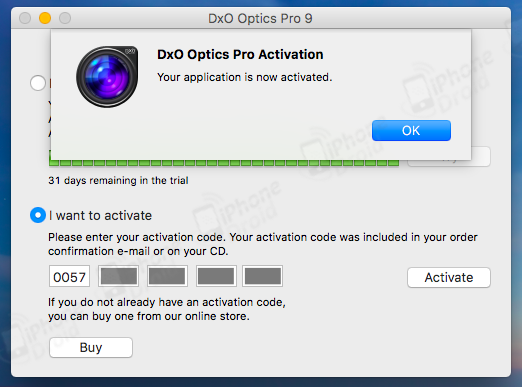This screenshot has width=522, height=387.
Task: Click the fifth activation code field
Action: [x=262, y=276]
